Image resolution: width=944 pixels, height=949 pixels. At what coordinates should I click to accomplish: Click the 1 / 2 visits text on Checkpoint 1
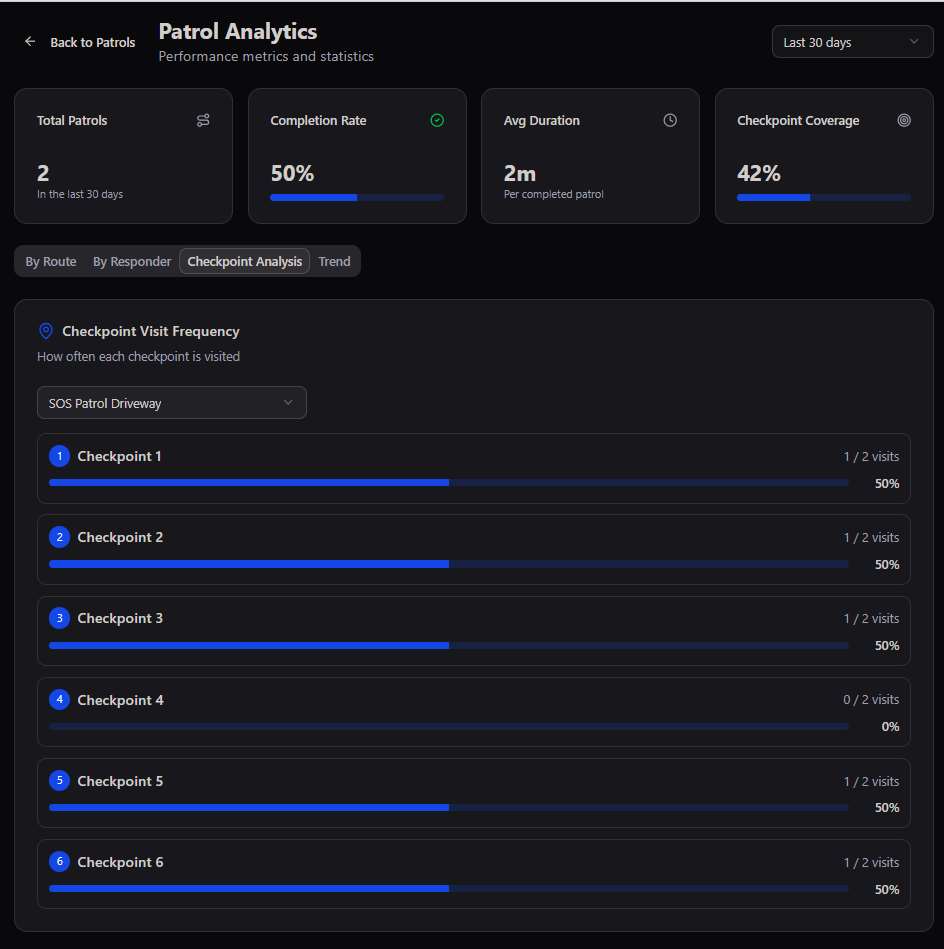point(871,456)
